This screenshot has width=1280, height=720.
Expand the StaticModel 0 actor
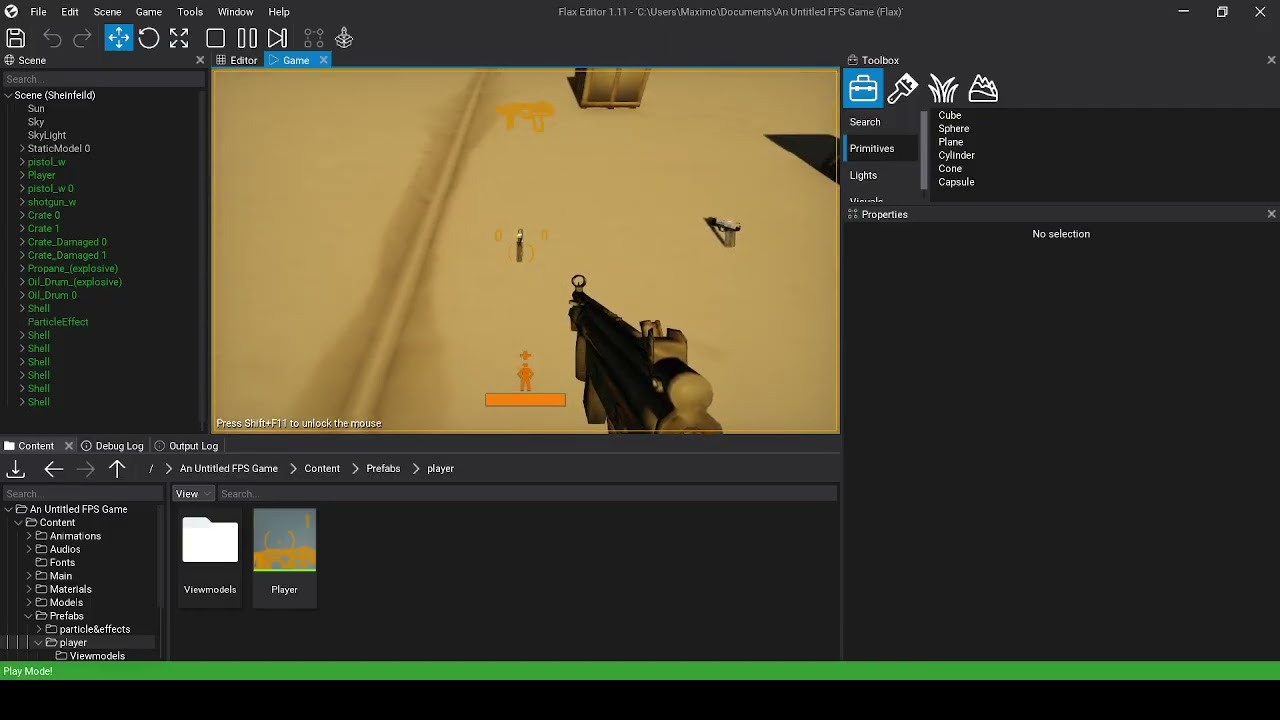click(22, 148)
